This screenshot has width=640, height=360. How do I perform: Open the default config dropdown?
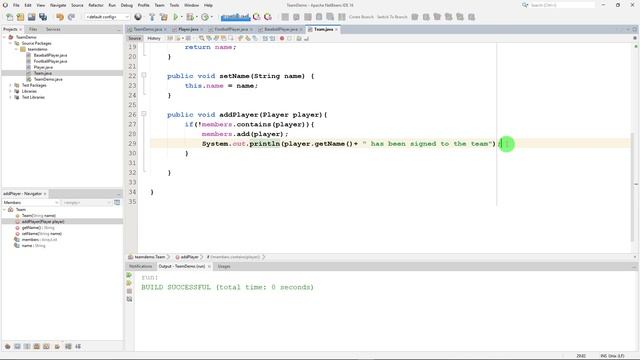pos(107,17)
